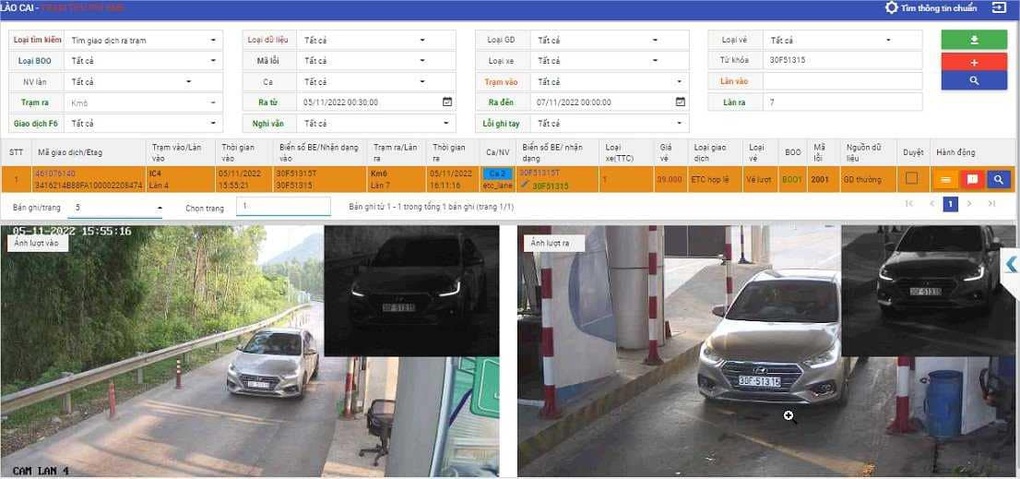Click the Vé lượt cell
The height and width of the screenshot is (479, 1020).
coord(758,179)
